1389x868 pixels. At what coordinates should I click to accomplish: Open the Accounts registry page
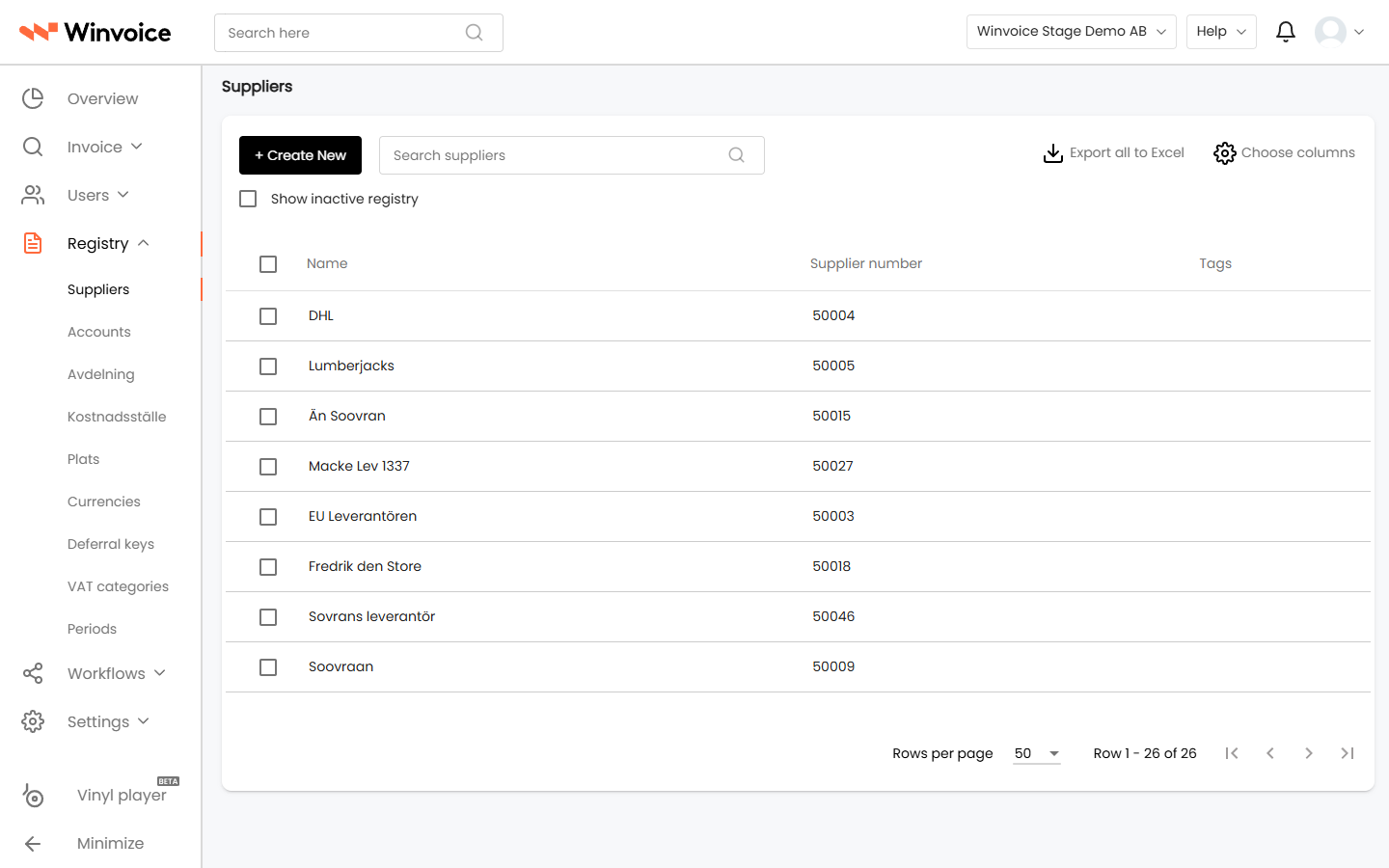click(99, 332)
